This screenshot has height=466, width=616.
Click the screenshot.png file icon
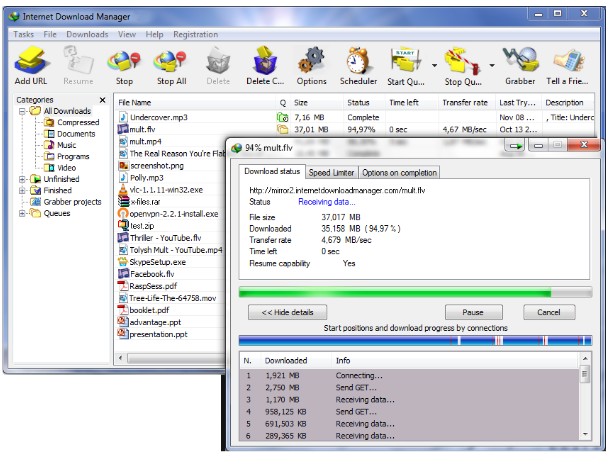point(123,165)
